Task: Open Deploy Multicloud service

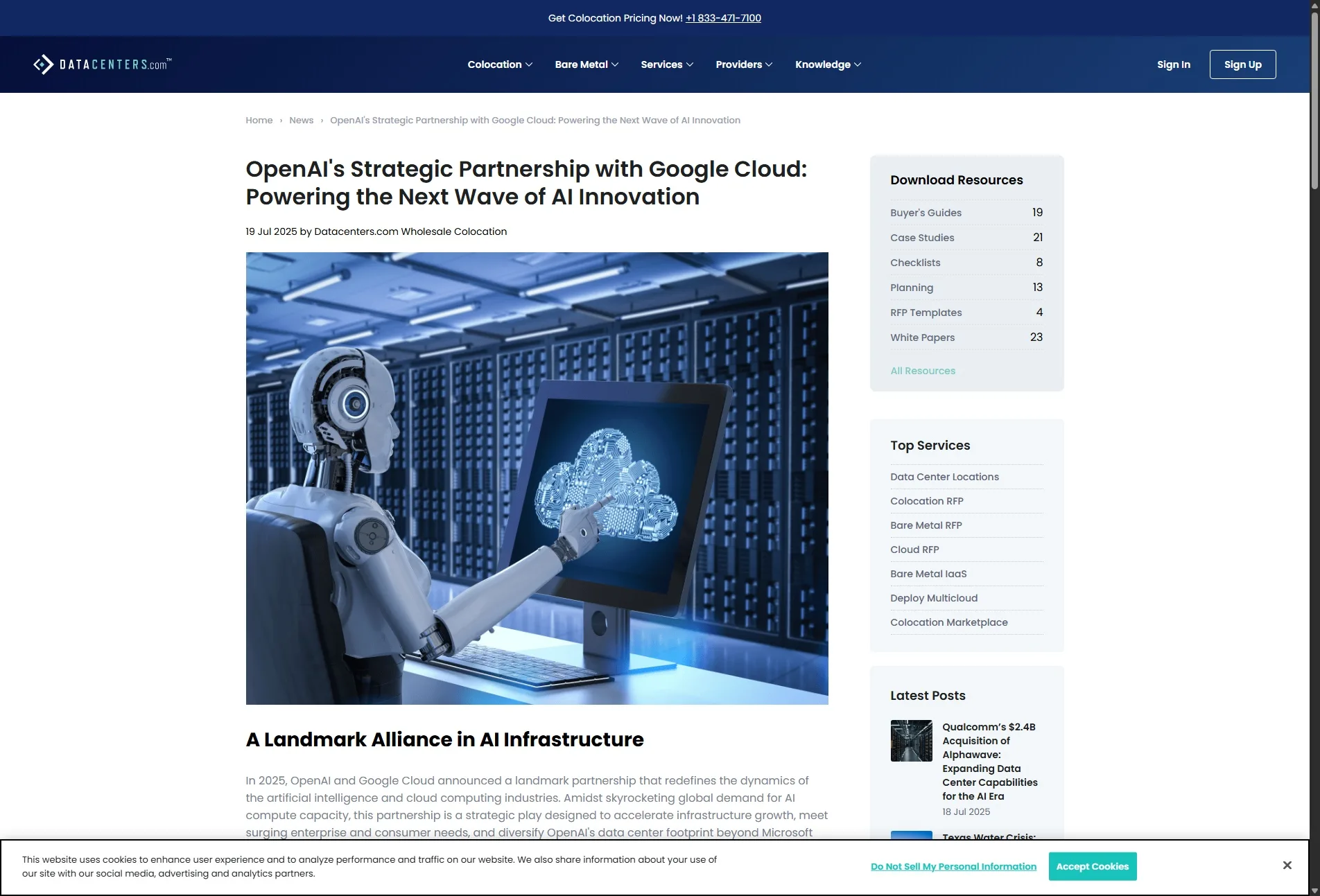Action: 934,598
